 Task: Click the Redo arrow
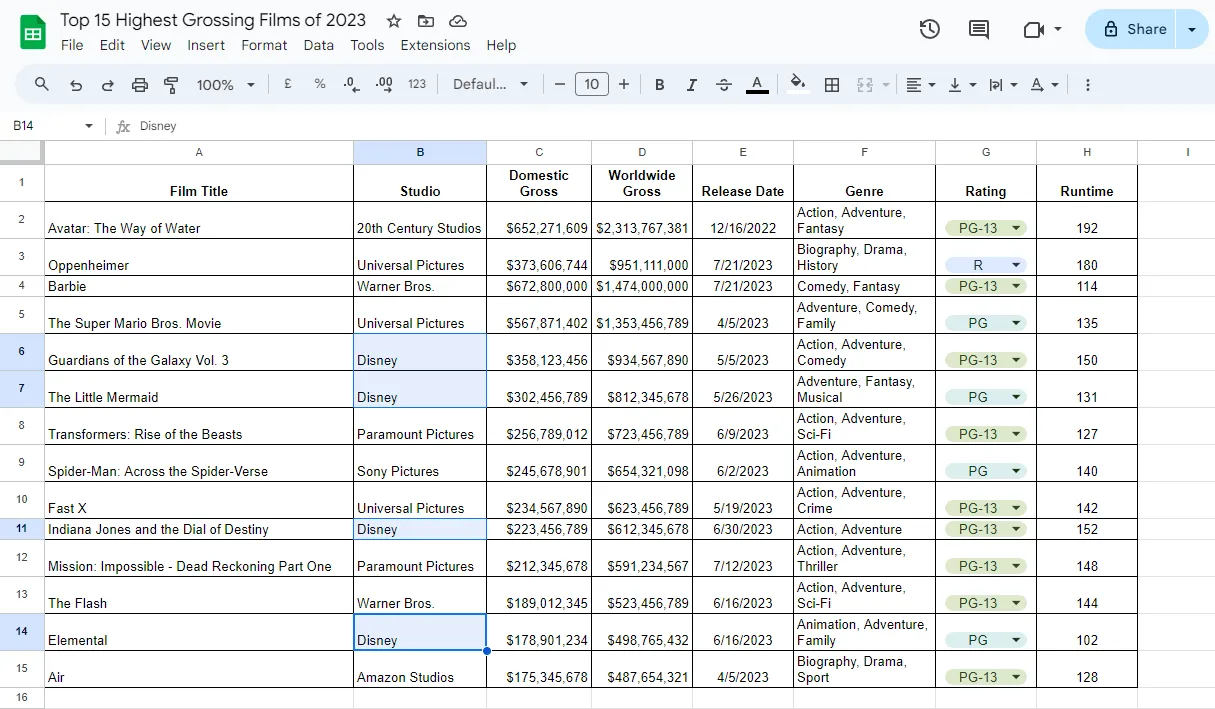click(107, 85)
